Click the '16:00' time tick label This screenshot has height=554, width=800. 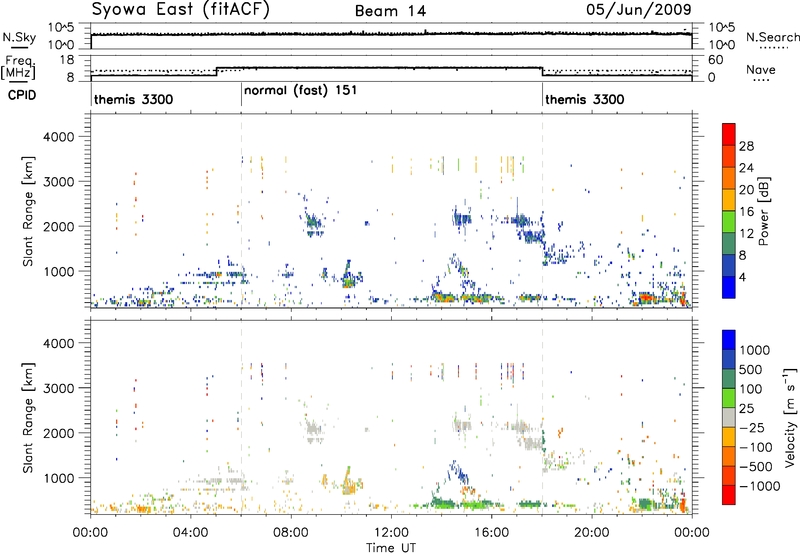click(x=491, y=533)
